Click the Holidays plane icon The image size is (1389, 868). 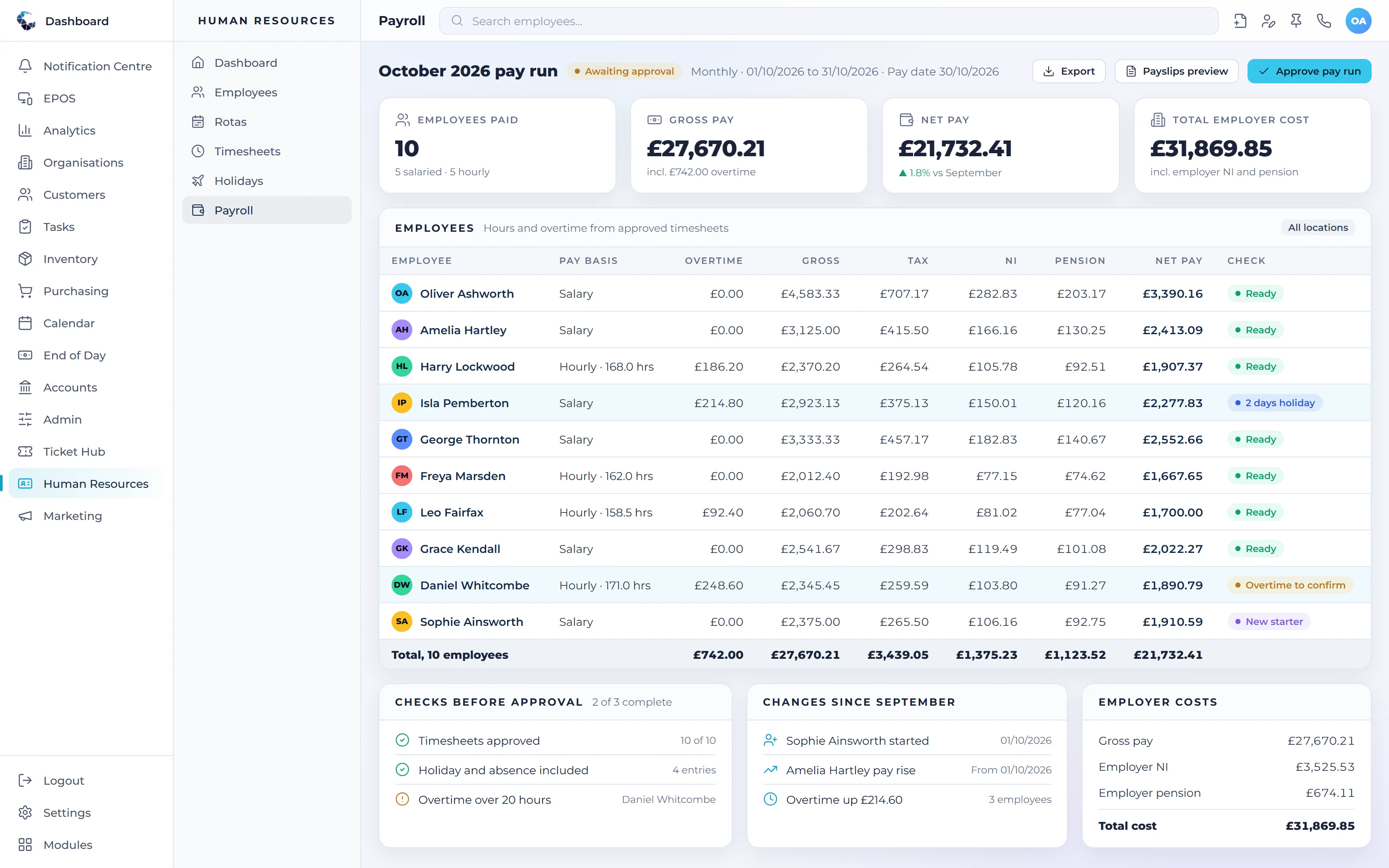pos(198,181)
